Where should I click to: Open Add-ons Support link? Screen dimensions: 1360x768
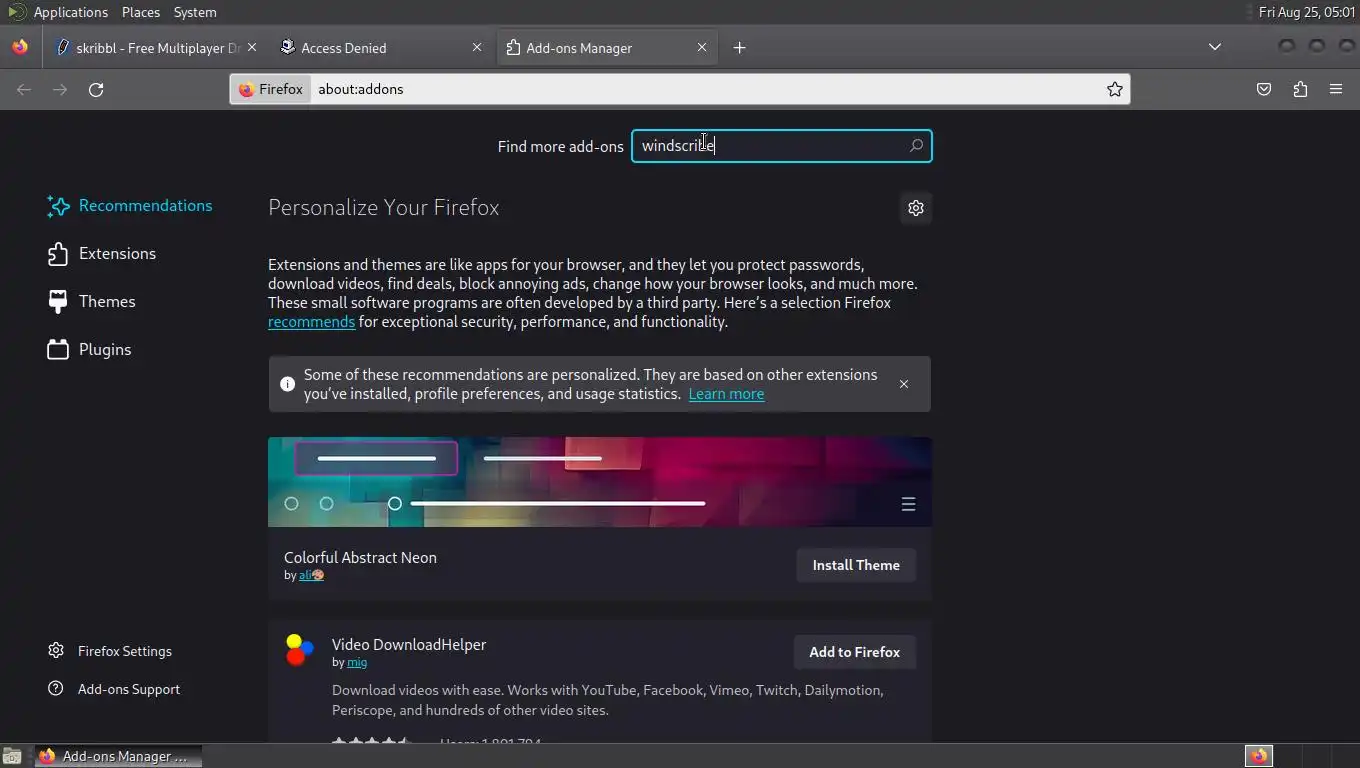(114, 689)
